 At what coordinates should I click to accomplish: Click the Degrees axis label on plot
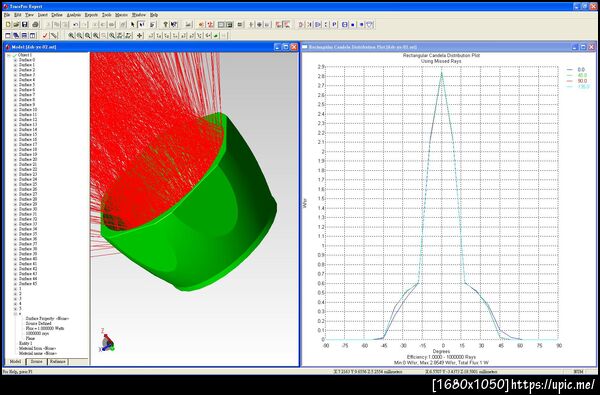pyautogui.click(x=441, y=351)
